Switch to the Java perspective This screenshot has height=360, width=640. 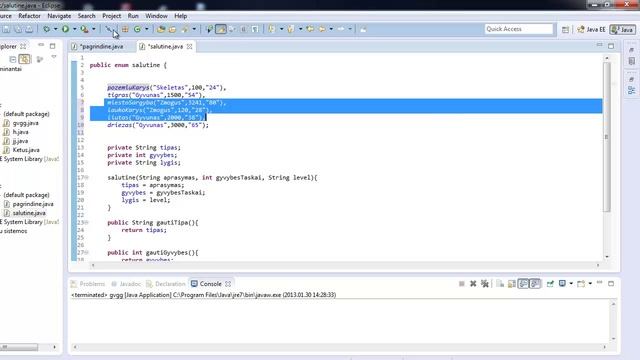coord(622,29)
